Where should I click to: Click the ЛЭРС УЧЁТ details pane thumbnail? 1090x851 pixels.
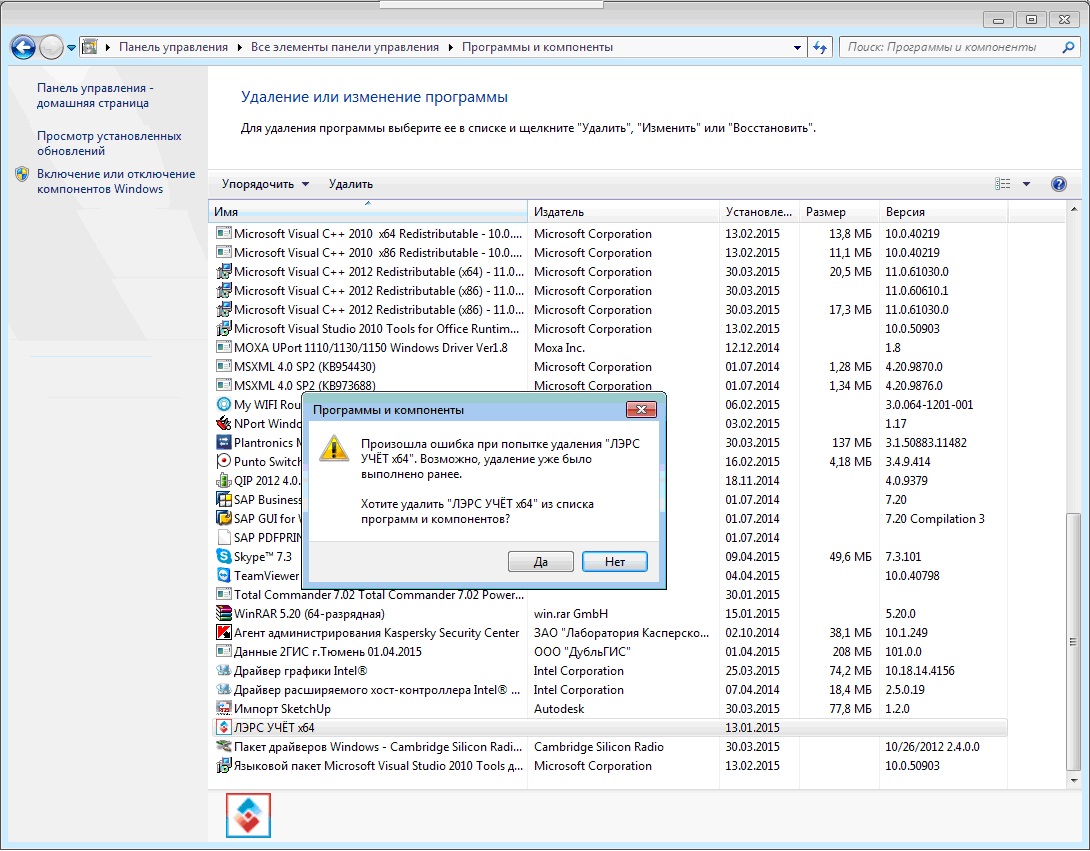click(x=248, y=816)
